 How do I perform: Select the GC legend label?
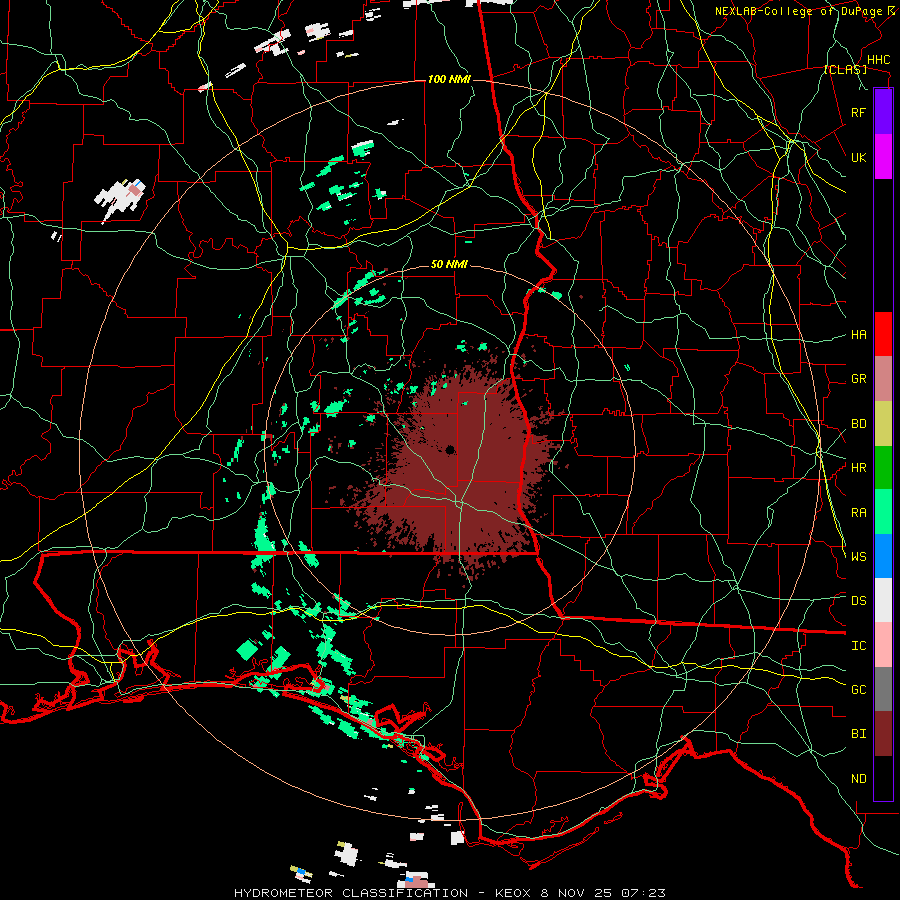[858, 690]
